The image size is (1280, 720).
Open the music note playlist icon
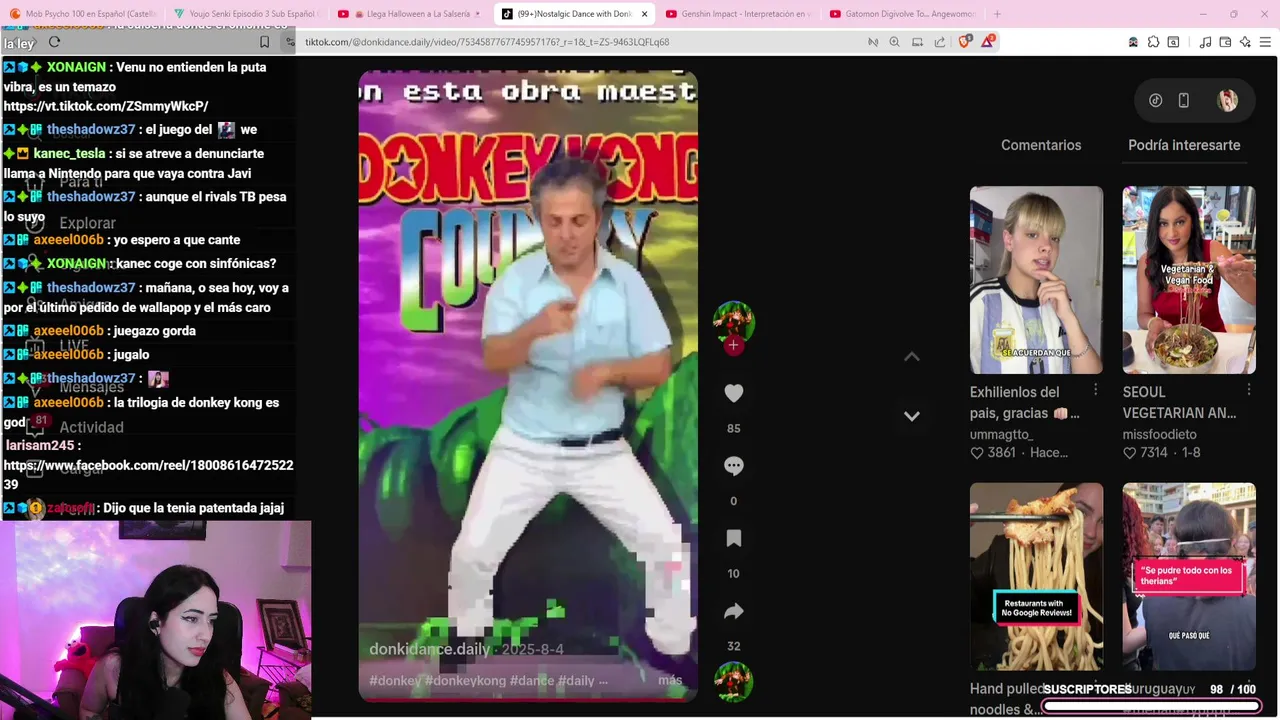[x=1205, y=42]
